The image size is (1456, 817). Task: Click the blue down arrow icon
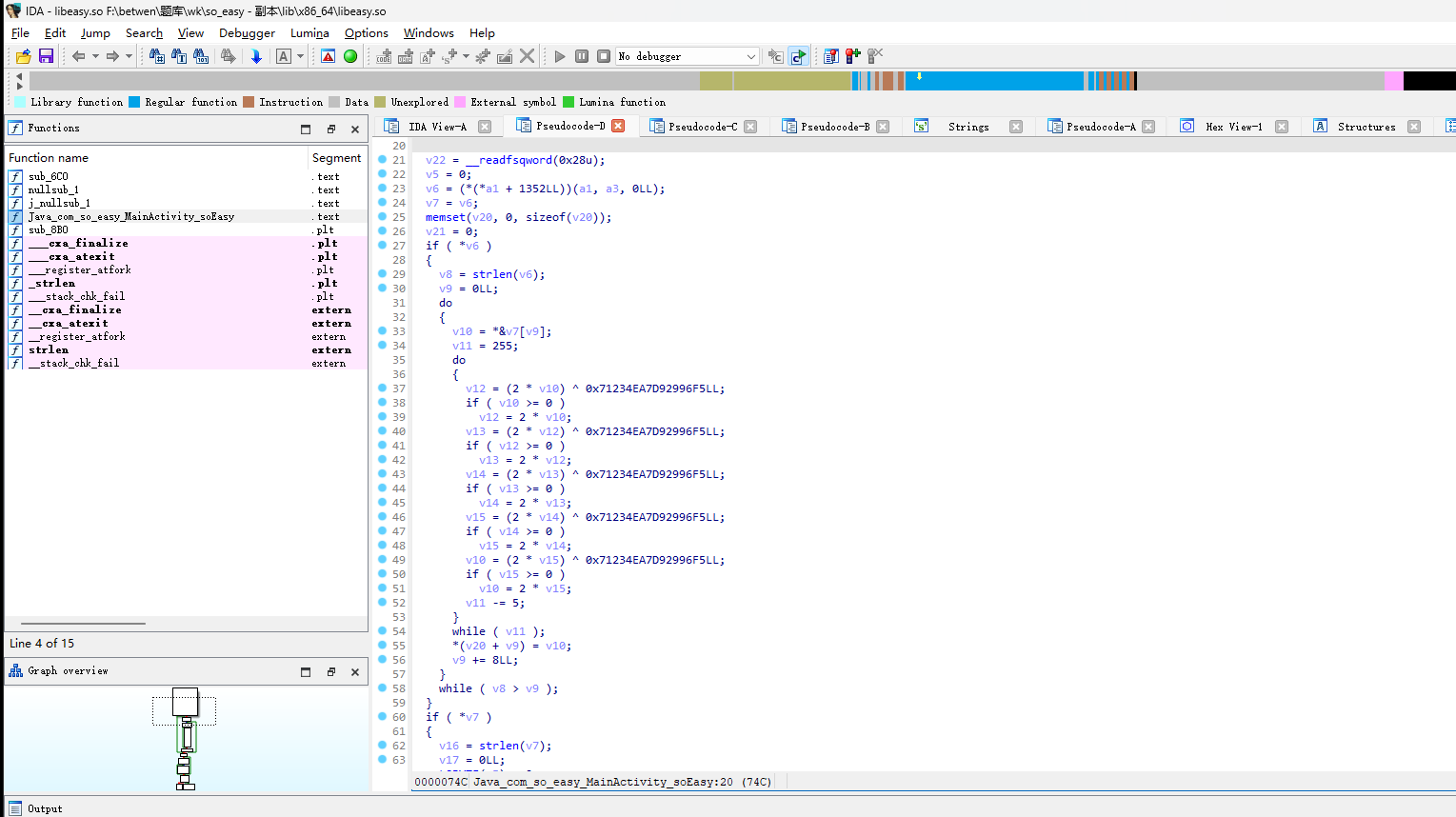coord(256,57)
